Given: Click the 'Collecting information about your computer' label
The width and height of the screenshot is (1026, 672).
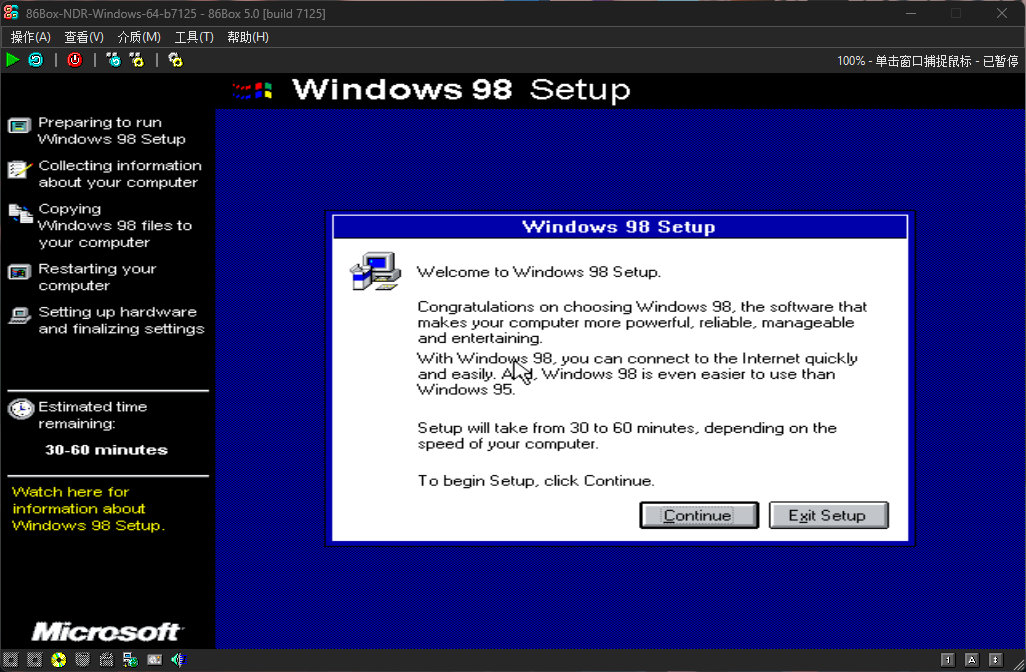Looking at the screenshot, I should pos(120,174).
